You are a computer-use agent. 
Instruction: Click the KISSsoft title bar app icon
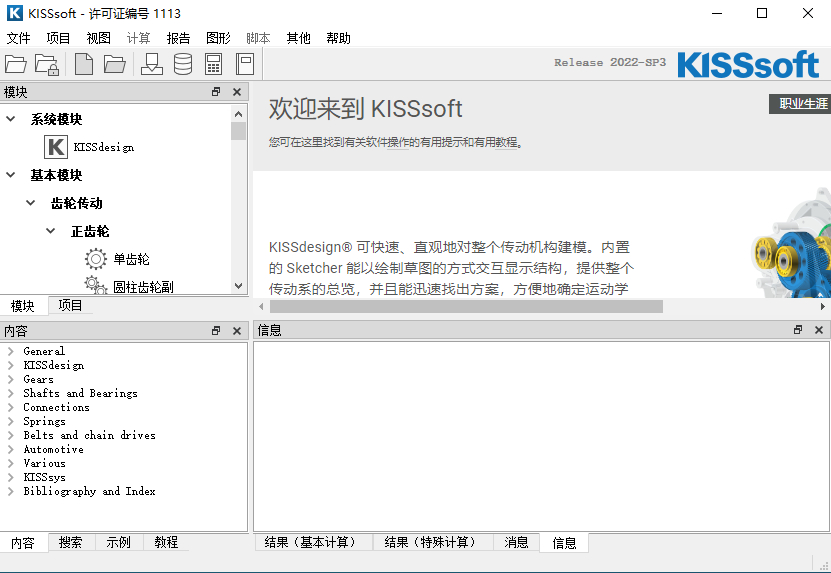pyautogui.click(x=14, y=13)
